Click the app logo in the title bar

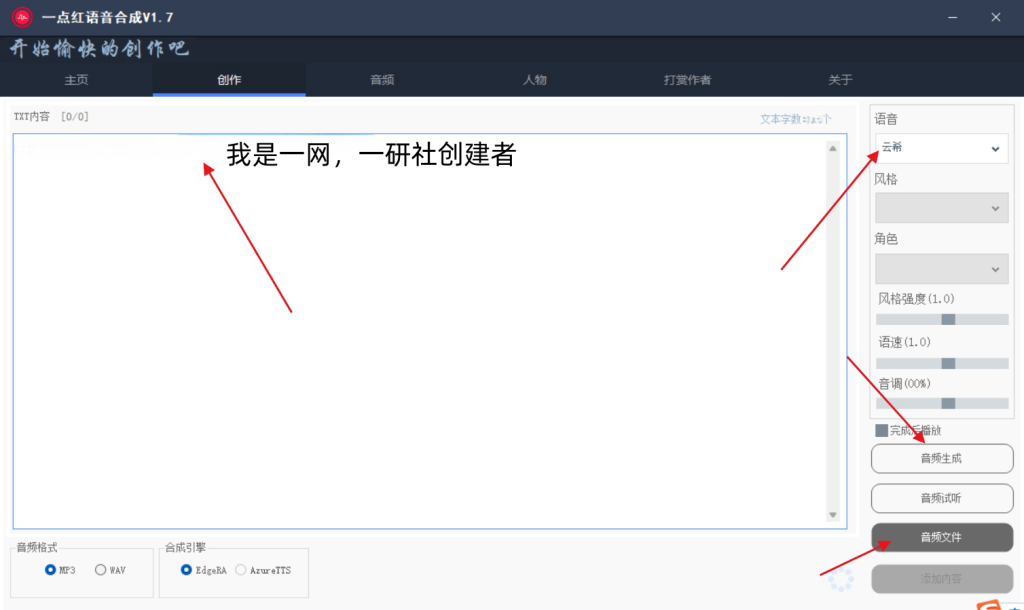pos(22,16)
